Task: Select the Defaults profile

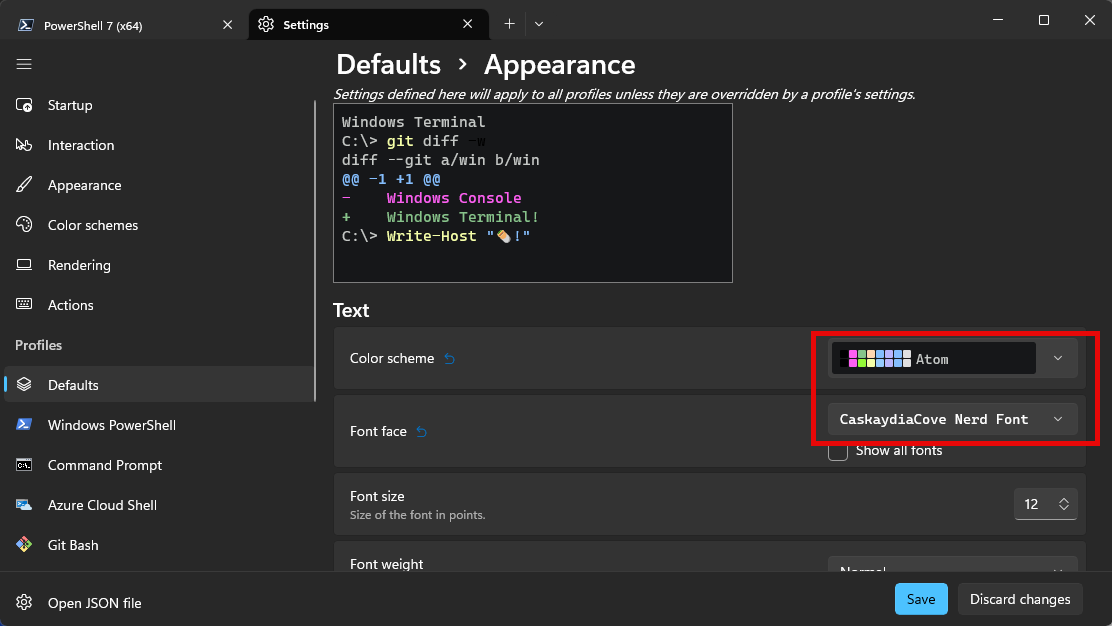Action: coord(159,384)
